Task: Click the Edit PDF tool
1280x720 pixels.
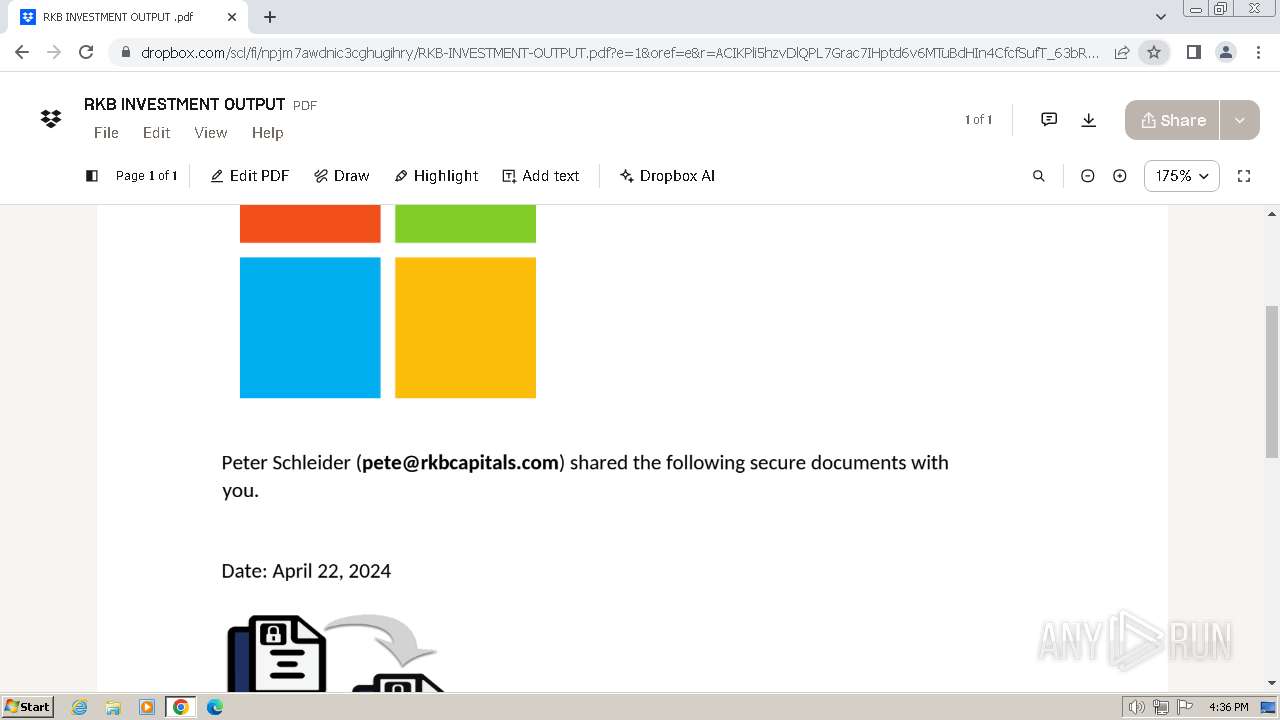Action: (249, 176)
